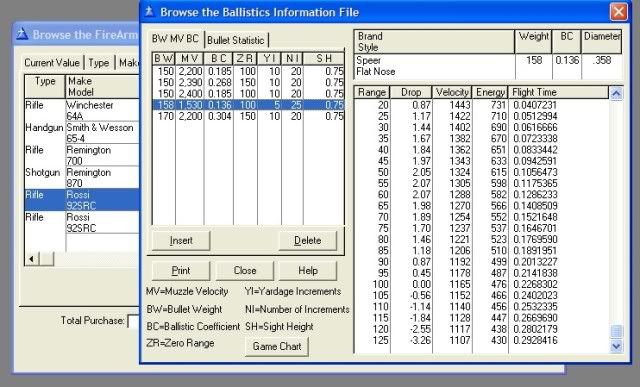The height and width of the screenshot is (387, 640).
Task: Click the Energy column header
Action: pos(490,92)
